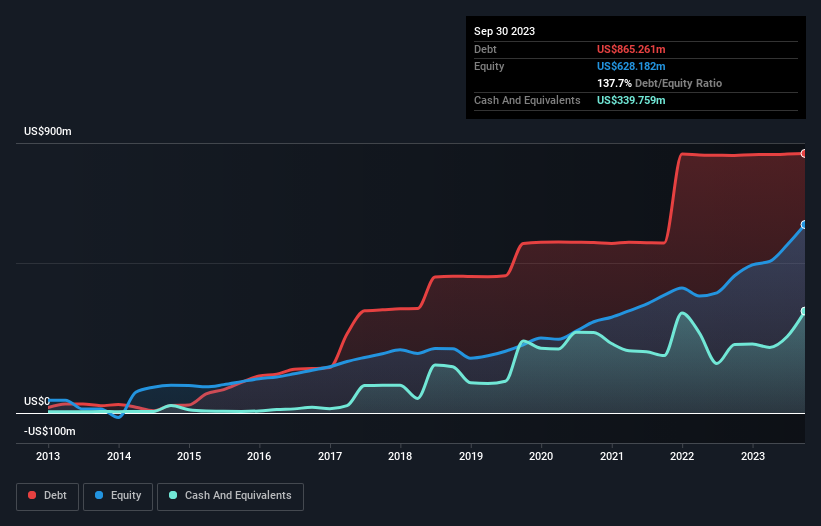Select the 2015 x-axis label
The image size is (821, 526).
tap(189, 456)
